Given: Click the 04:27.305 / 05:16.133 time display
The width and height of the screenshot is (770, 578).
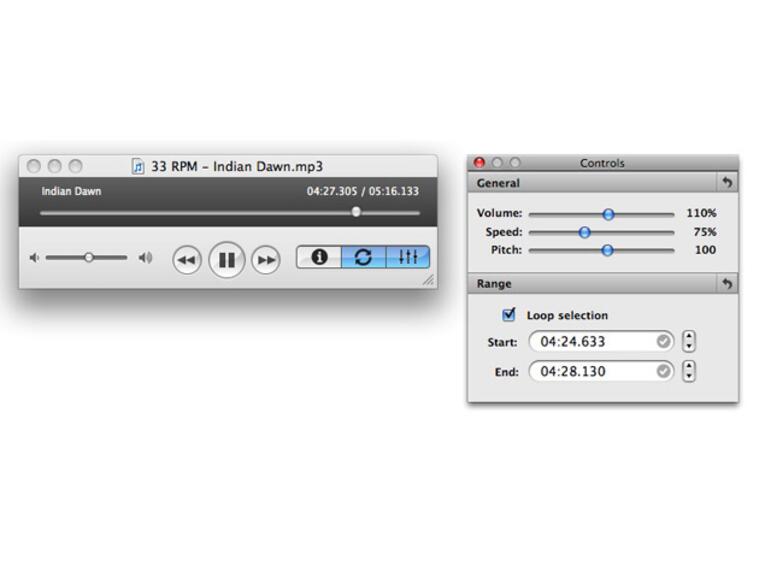Looking at the screenshot, I should (x=363, y=191).
